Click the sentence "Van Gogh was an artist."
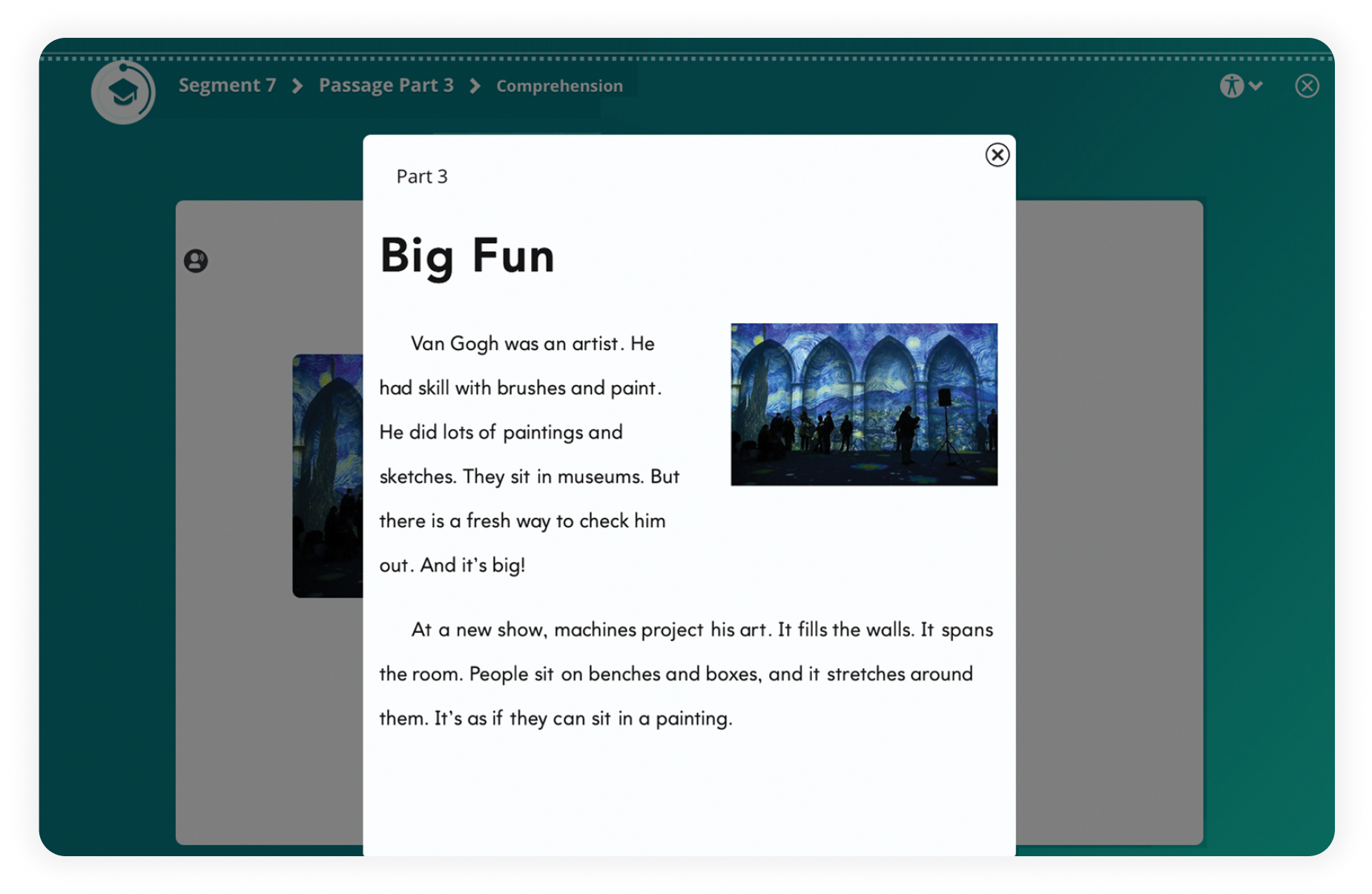 [x=517, y=344]
